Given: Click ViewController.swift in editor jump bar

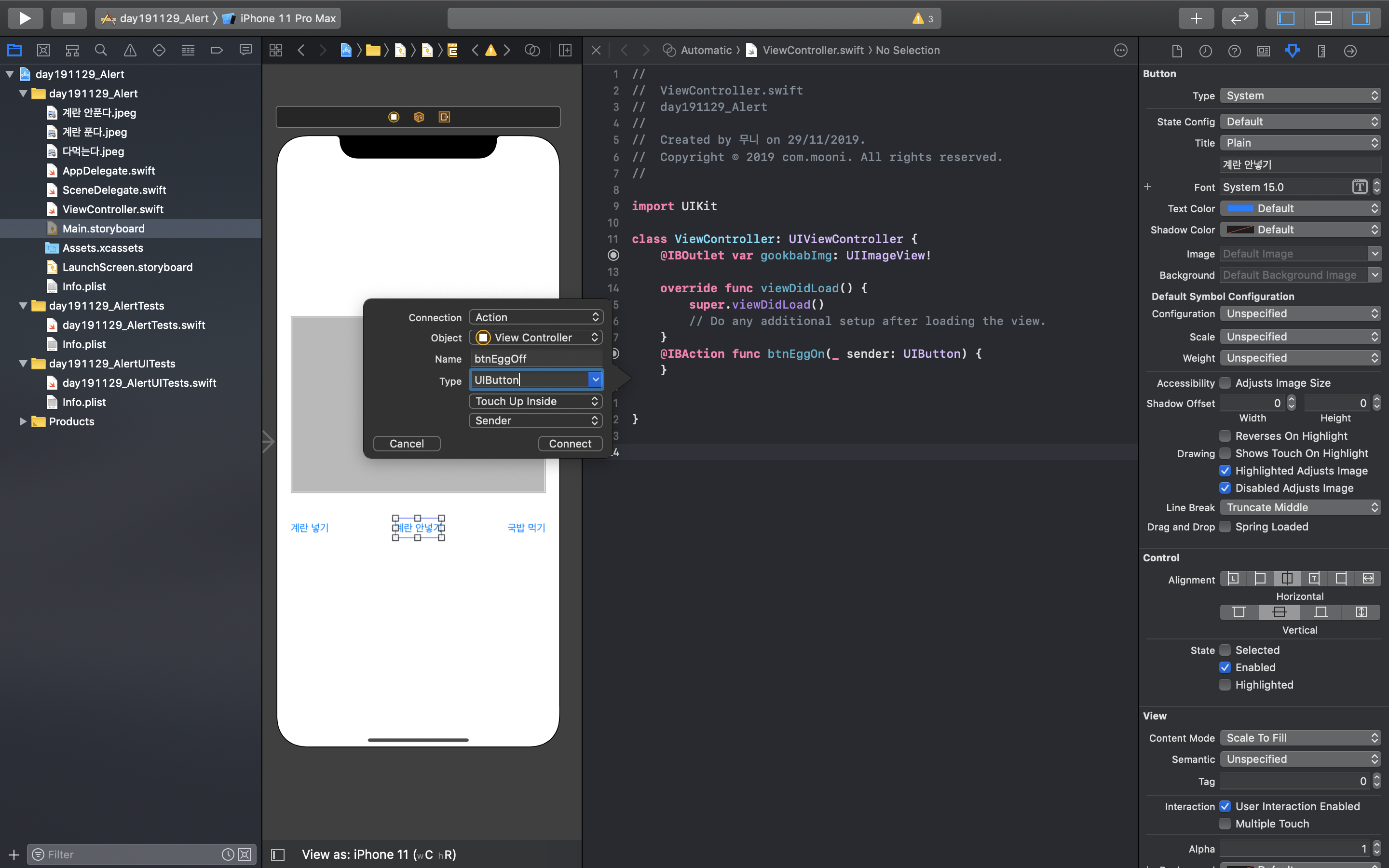Looking at the screenshot, I should pos(812,51).
